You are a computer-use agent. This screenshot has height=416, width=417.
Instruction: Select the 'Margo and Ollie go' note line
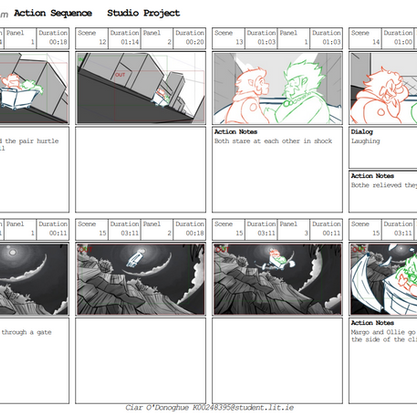pos(383,332)
